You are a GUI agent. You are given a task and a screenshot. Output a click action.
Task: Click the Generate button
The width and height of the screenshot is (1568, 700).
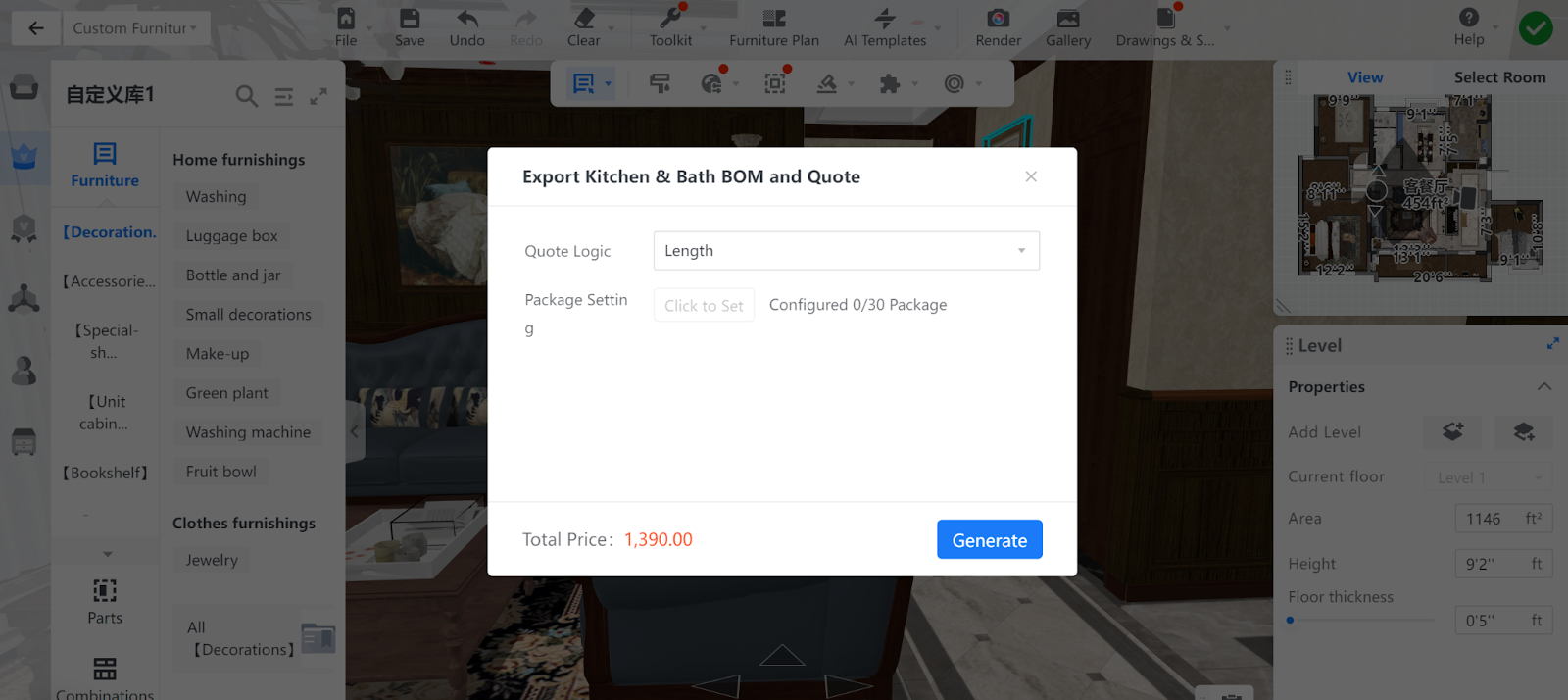click(x=989, y=540)
